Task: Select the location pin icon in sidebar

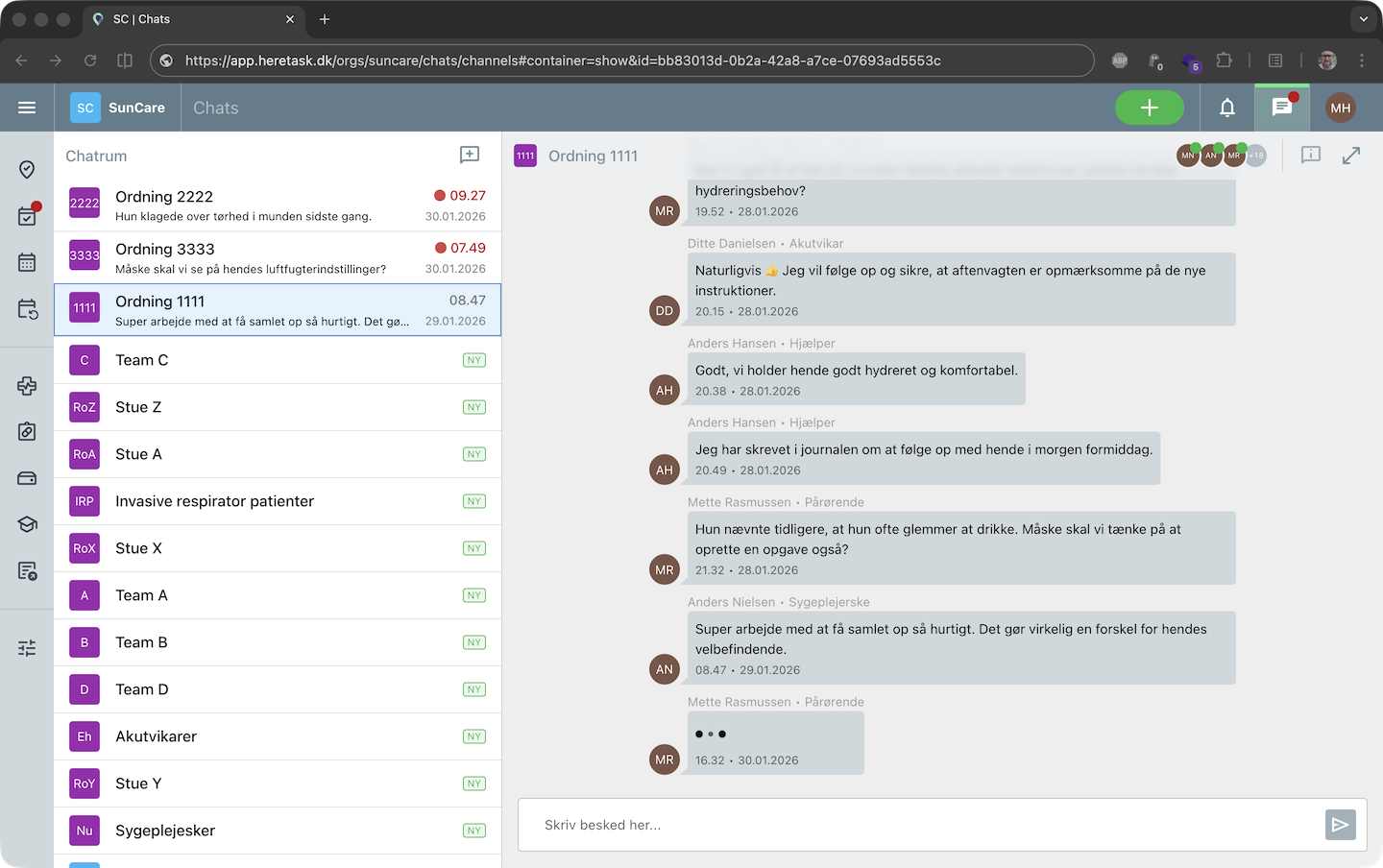Action: pos(27,169)
